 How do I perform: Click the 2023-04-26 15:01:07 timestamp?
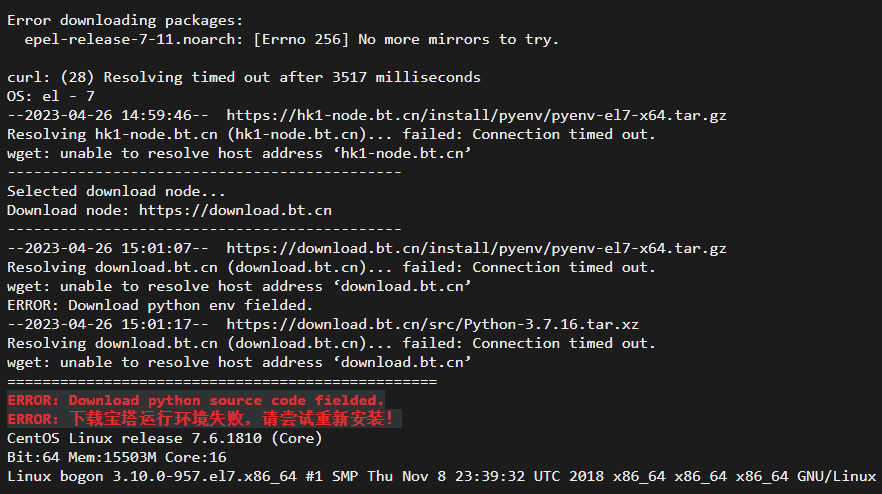click(x=107, y=248)
